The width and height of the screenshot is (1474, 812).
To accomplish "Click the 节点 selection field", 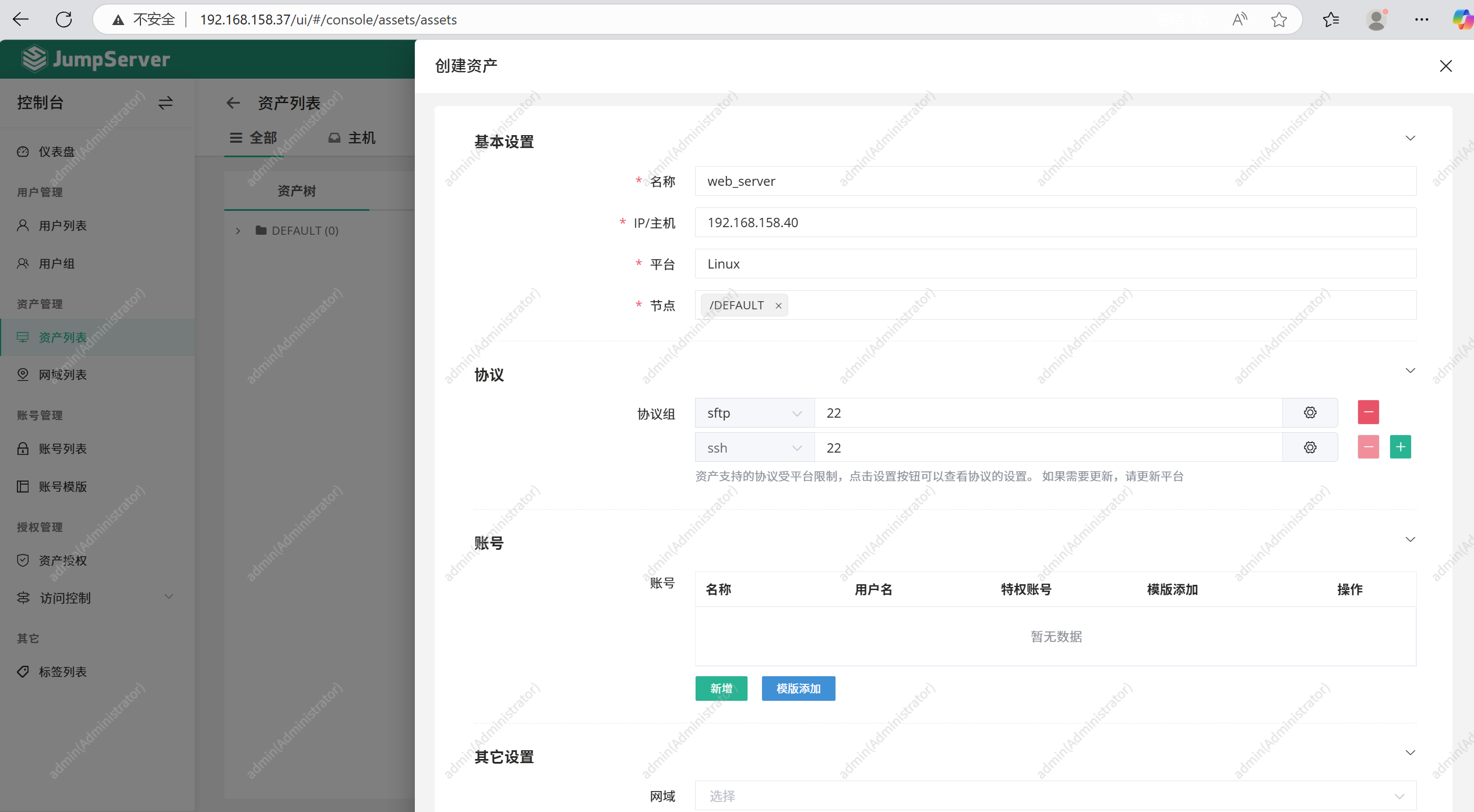I will point(1055,305).
